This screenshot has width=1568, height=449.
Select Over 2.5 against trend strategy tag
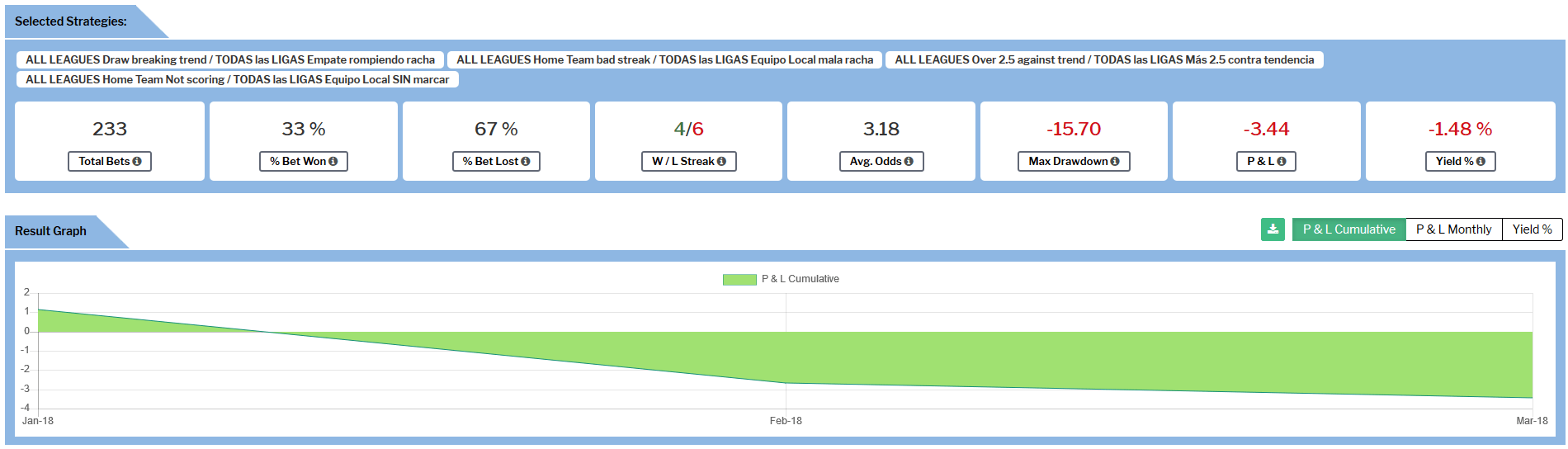[x=1104, y=59]
